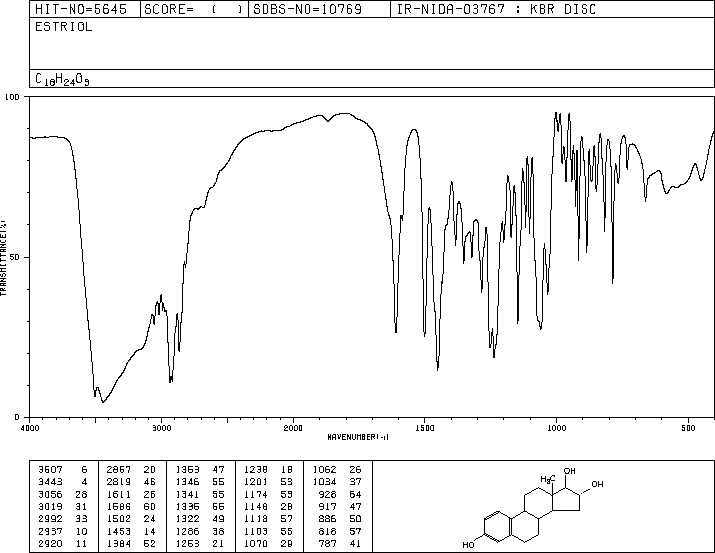Click the 500 wavenumber axis label
715x553 pixels.
pyautogui.click(x=688, y=428)
